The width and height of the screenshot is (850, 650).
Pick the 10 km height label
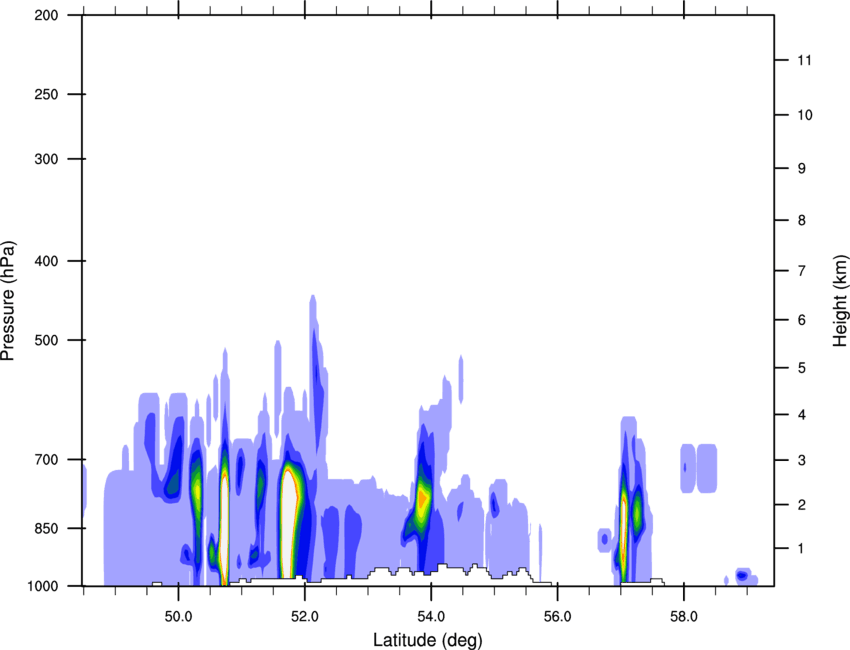click(x=804, y=115)
